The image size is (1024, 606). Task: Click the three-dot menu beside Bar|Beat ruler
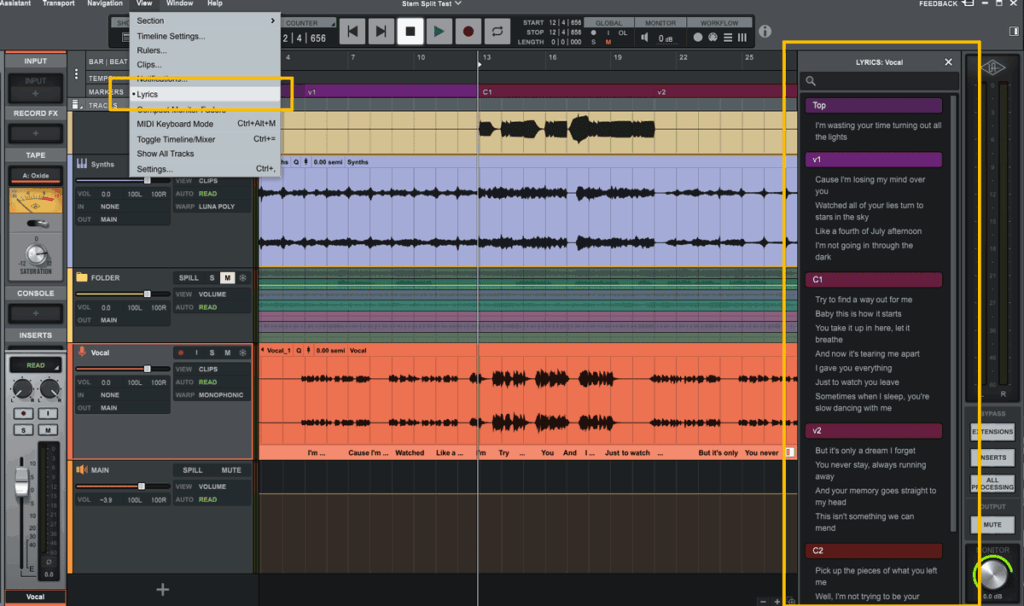76,74
